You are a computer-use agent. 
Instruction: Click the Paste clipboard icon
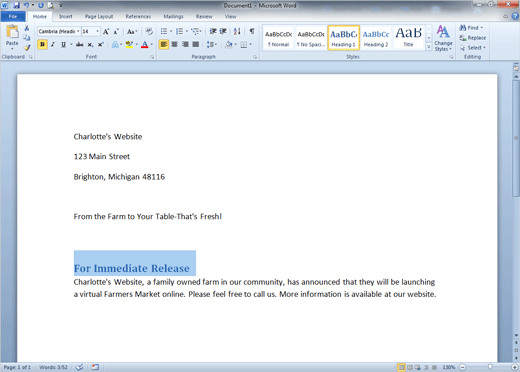point(12,32)
